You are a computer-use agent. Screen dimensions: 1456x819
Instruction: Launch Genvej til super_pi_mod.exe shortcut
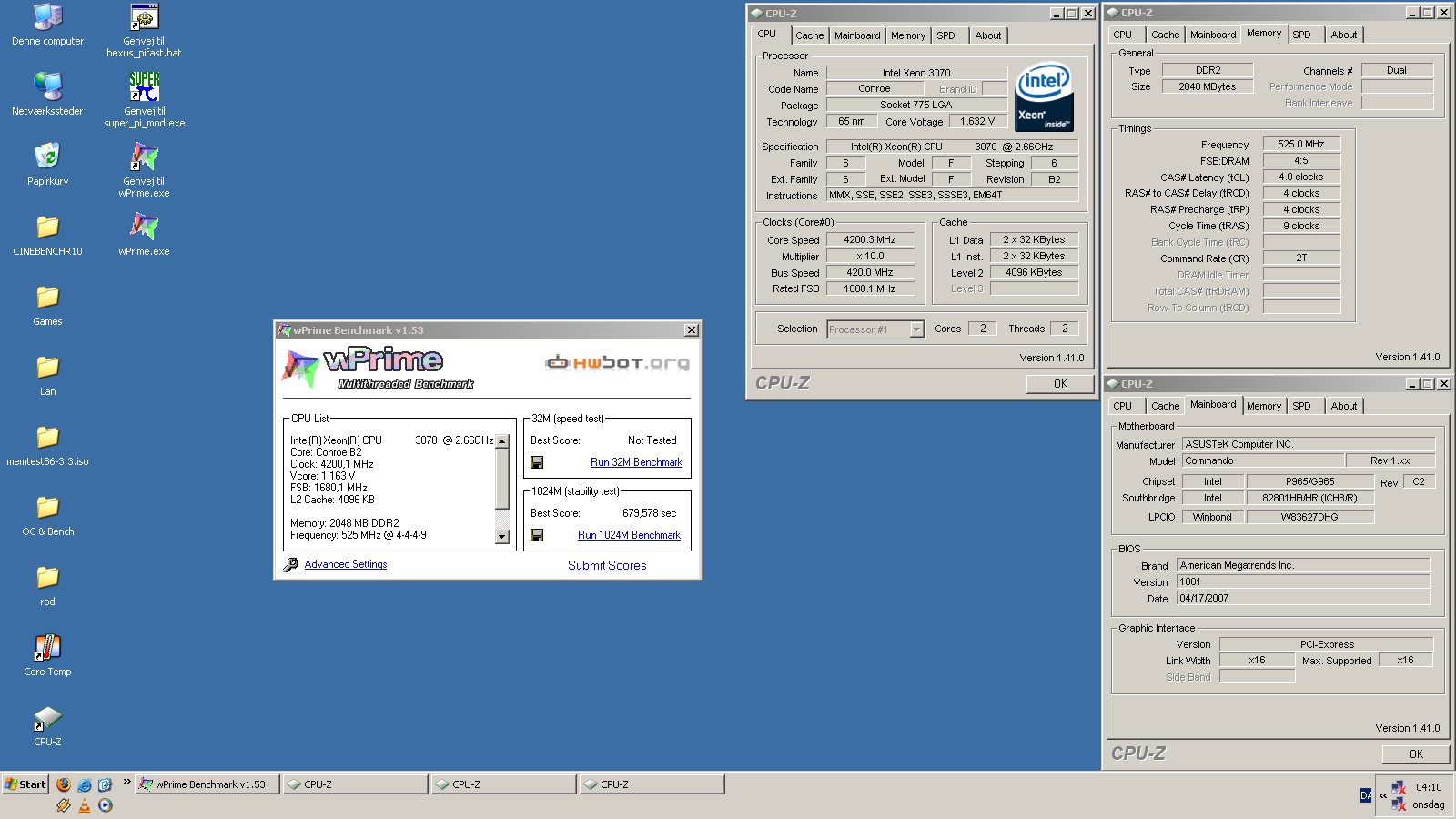coord(144,101)
